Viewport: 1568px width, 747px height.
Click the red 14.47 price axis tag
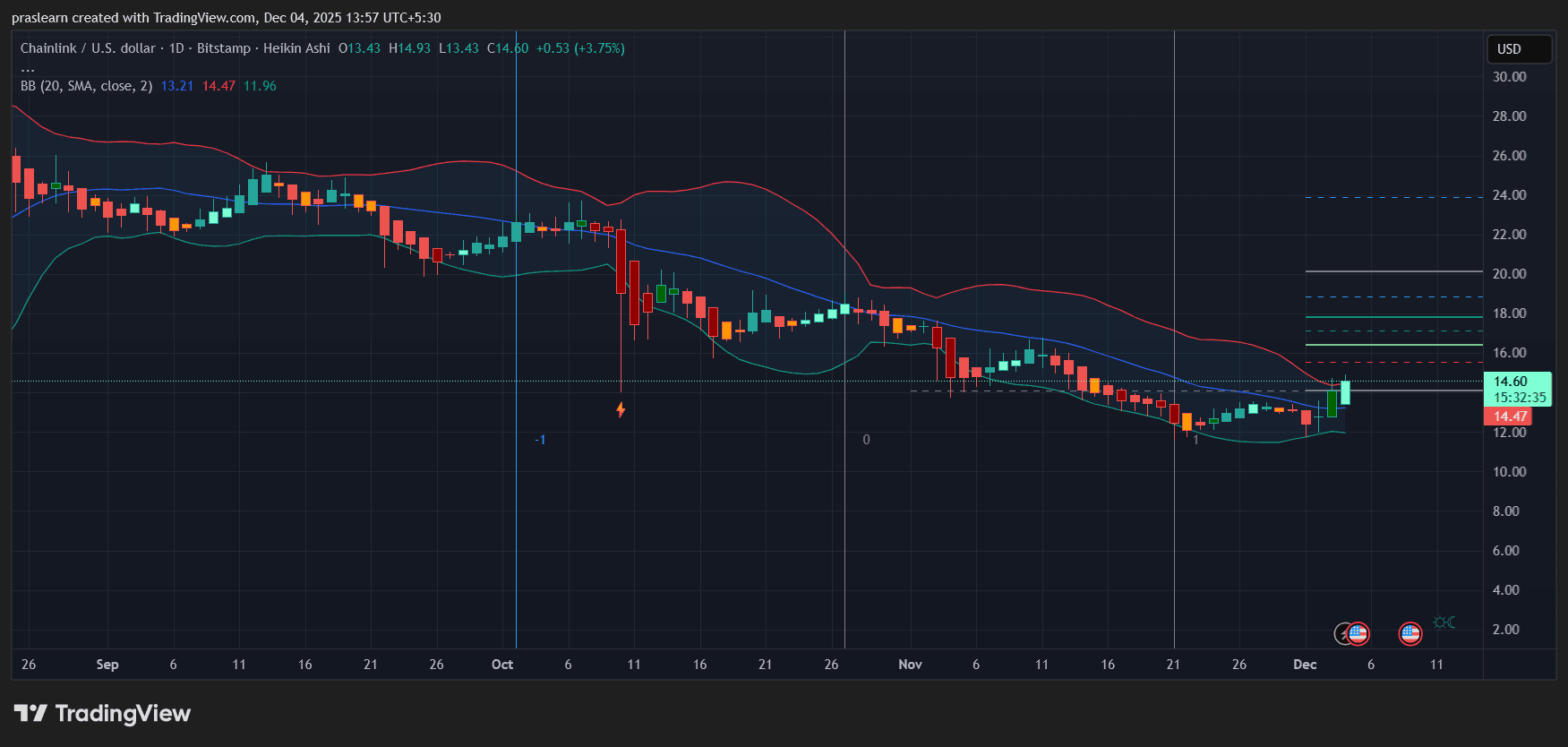[x=1510, y=416]
